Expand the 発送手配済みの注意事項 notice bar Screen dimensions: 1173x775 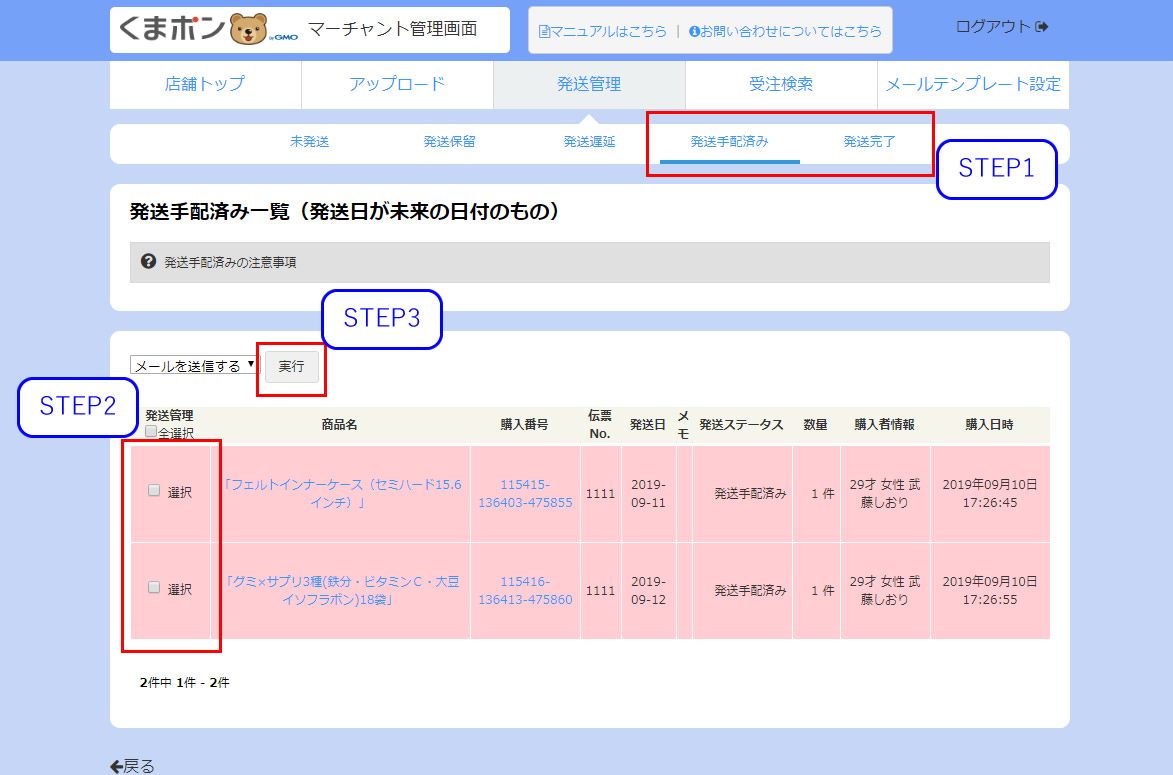[x=589, y=262]
